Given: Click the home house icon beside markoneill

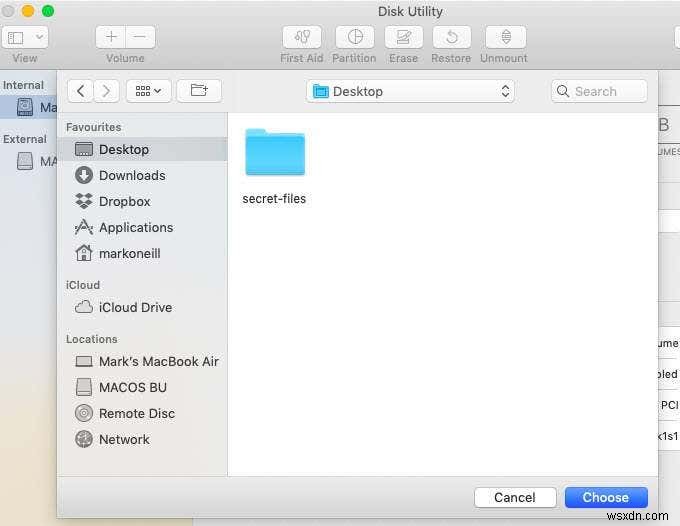Looking at the screenshot, I should pos(84,253).
